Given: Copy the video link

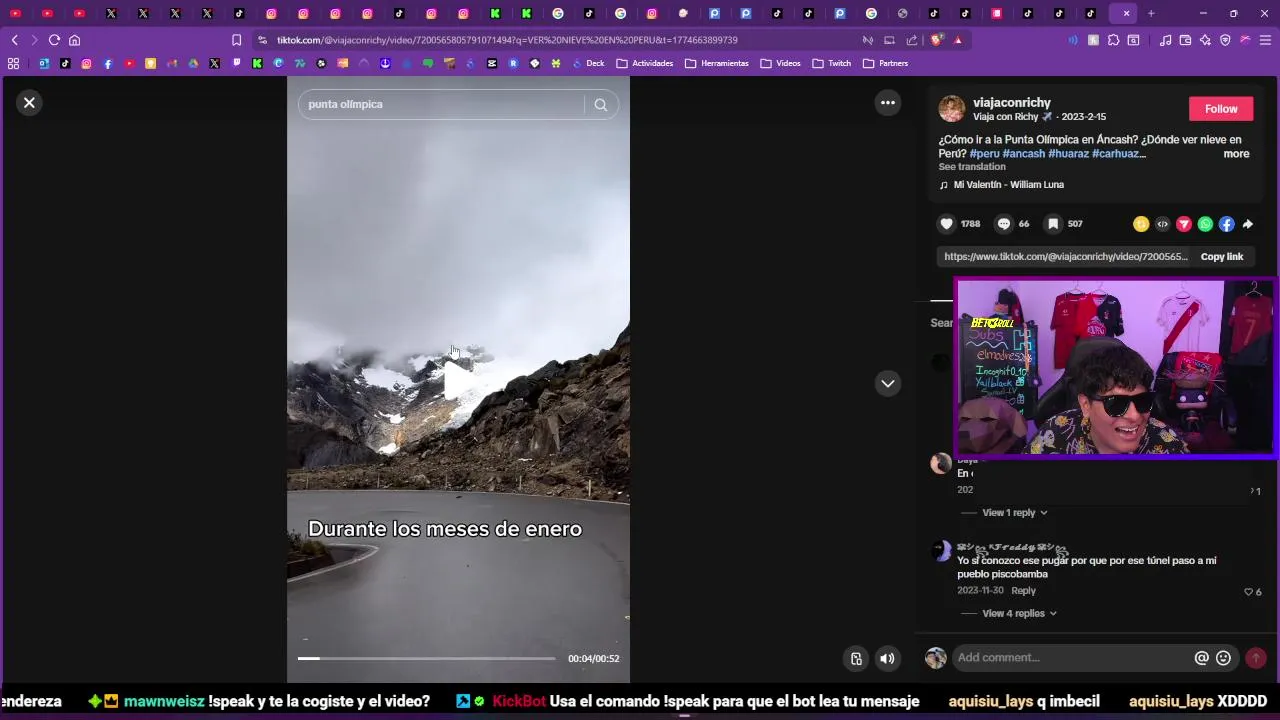Looking at the screenshot, I should (x=1221, y=257).
